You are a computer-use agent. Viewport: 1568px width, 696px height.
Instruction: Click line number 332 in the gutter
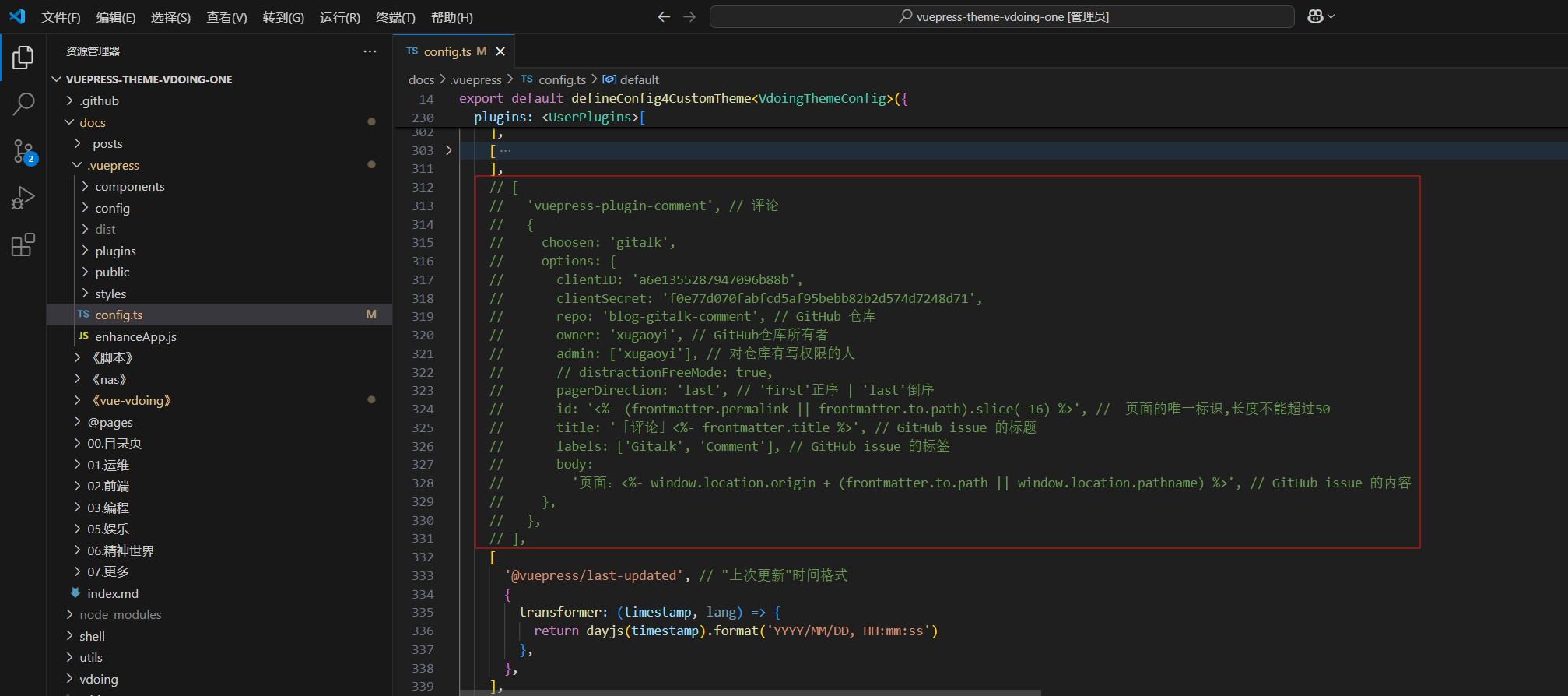pyautogui.click(x=423, y=557)
